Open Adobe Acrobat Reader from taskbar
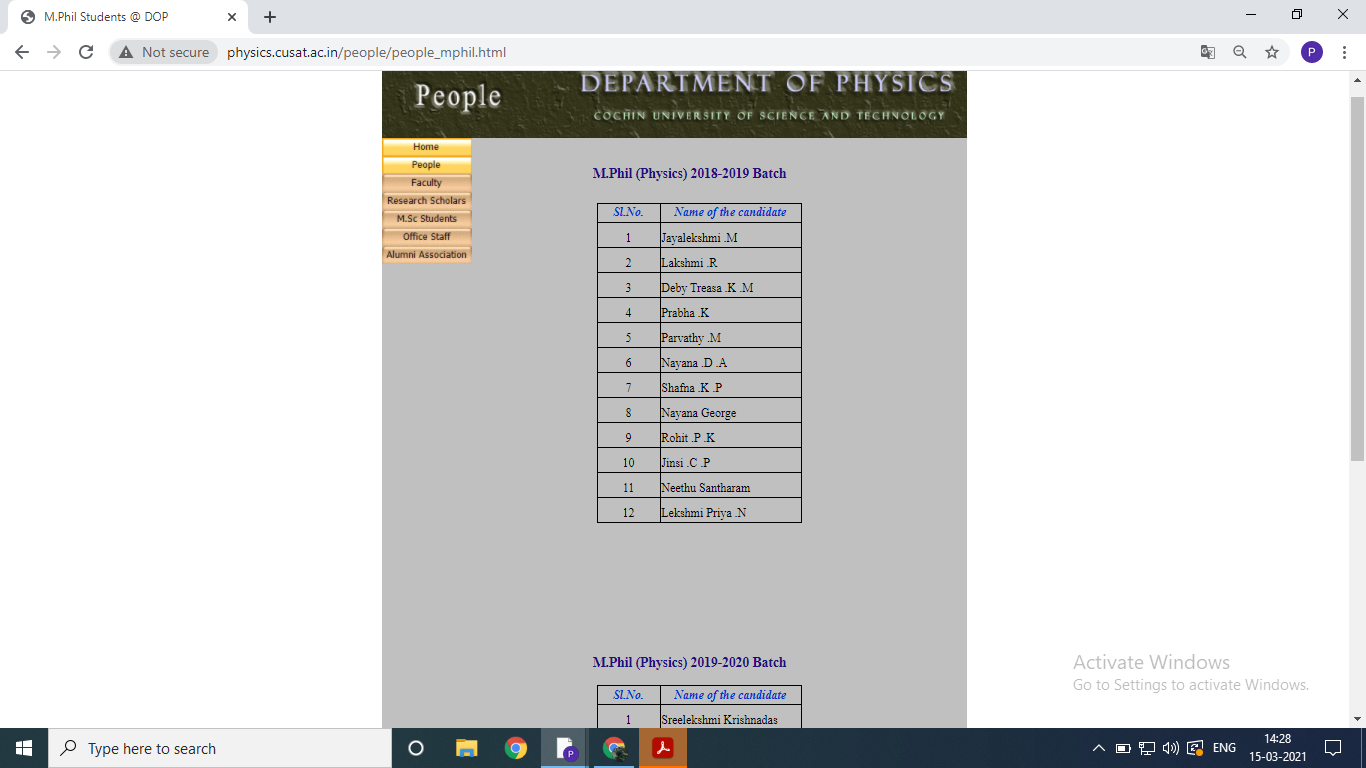1366x768 pixels. pyautogui.click(x=663, y=748)
